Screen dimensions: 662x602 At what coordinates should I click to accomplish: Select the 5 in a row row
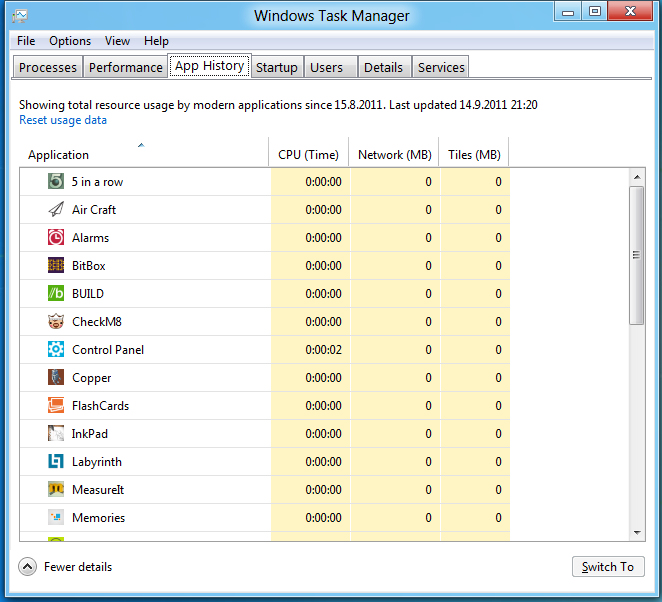(265, 182)
